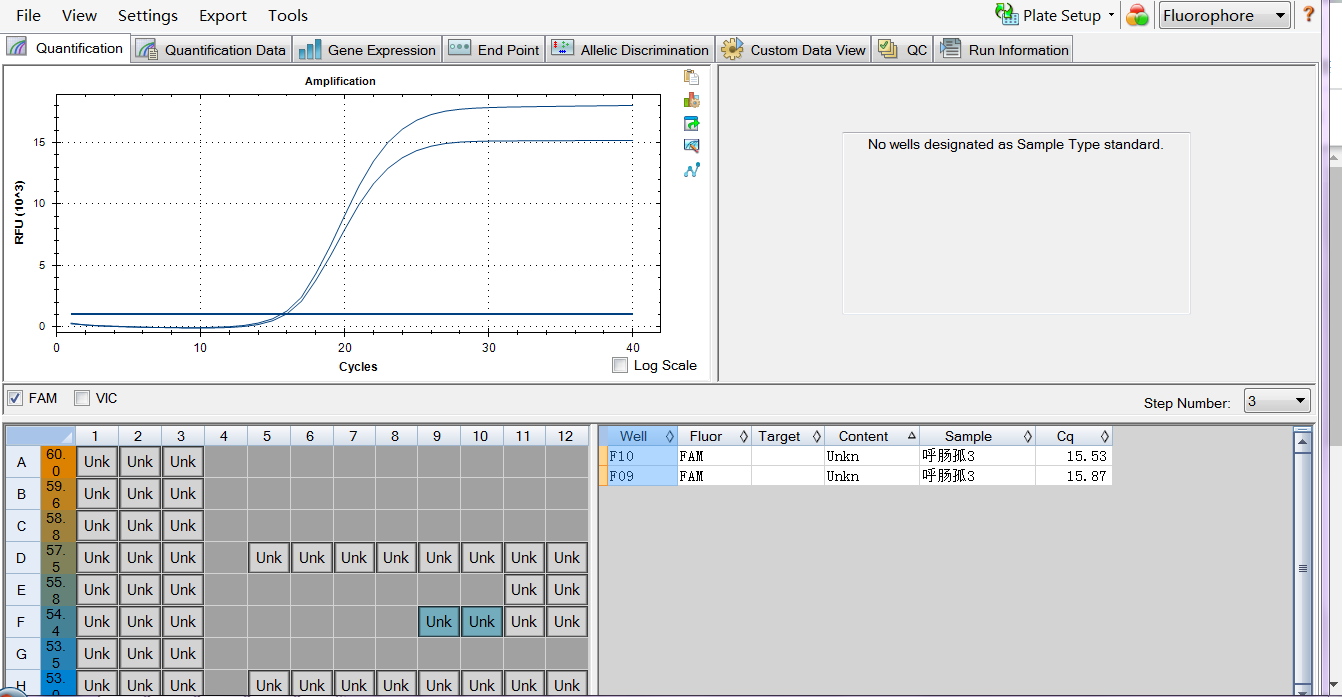Sort table by Cq column header
Screen dimensions: 1342x697
point(1074,436)
